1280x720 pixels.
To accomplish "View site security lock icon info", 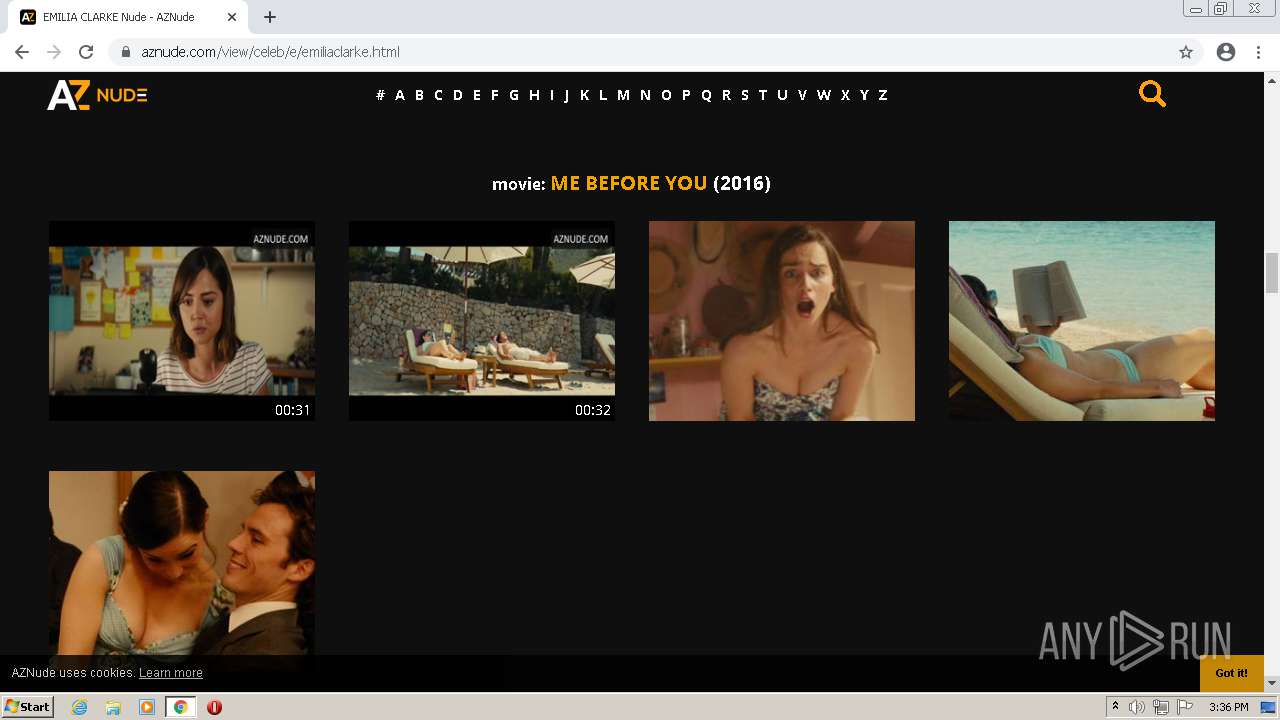I will [x=126, y=52].
